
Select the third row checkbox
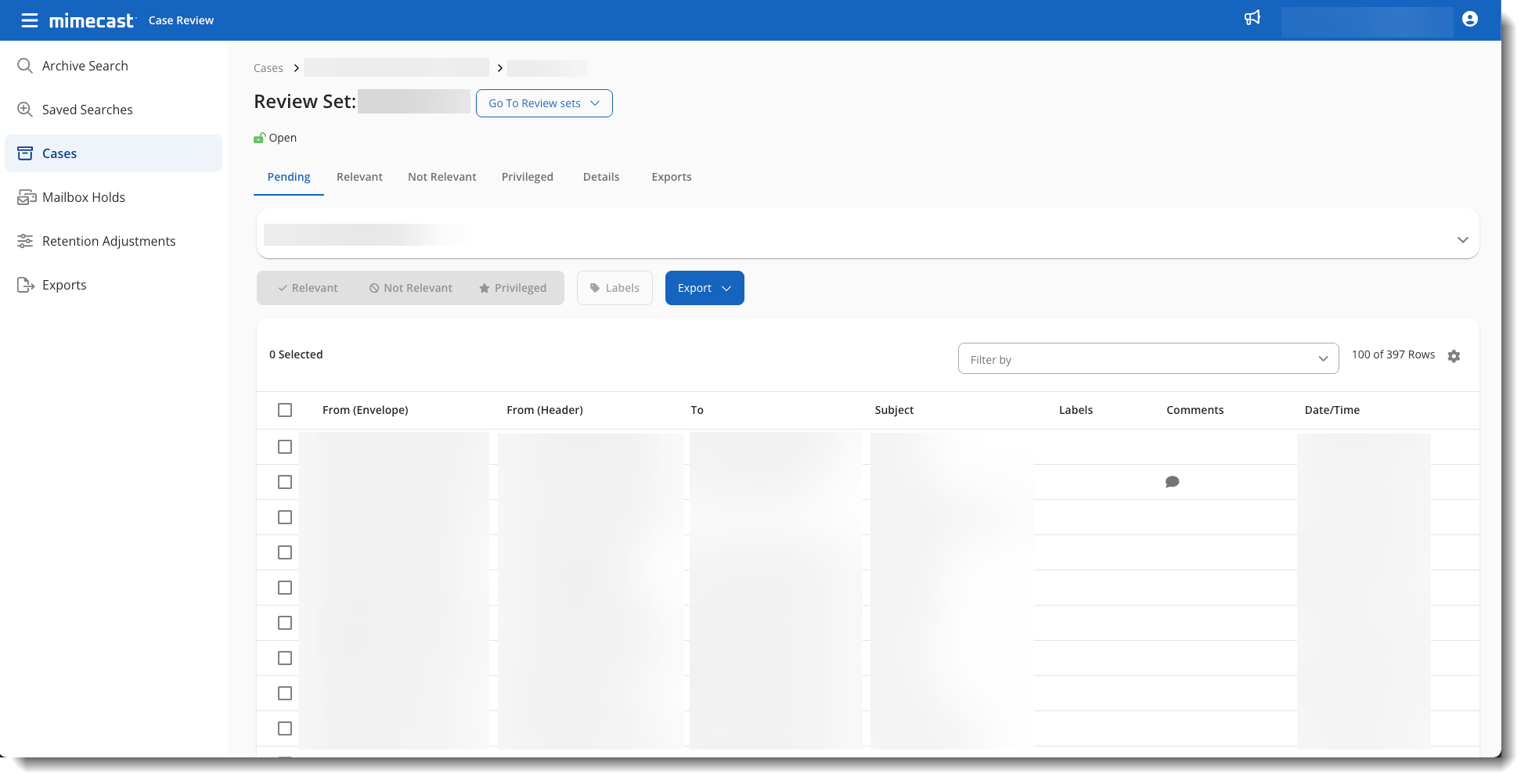point(285,517)
